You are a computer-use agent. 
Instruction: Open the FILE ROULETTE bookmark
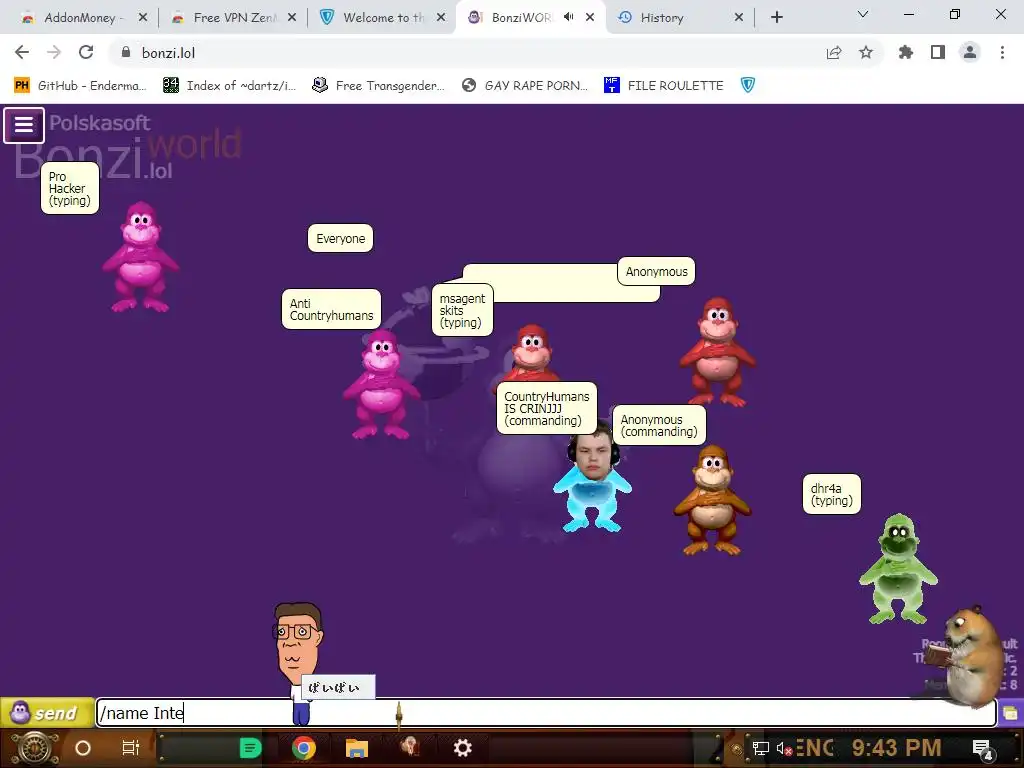pyautogui.click(x=664, y=85)
